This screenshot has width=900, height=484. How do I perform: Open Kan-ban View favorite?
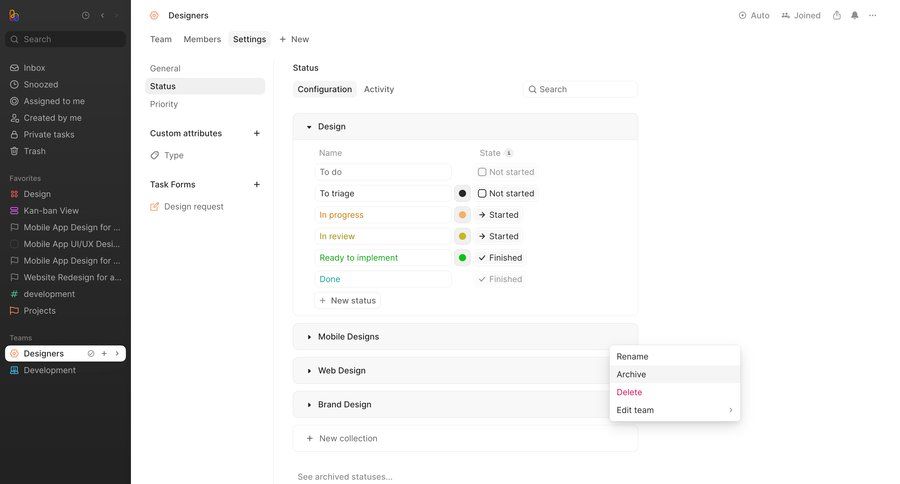65,211
